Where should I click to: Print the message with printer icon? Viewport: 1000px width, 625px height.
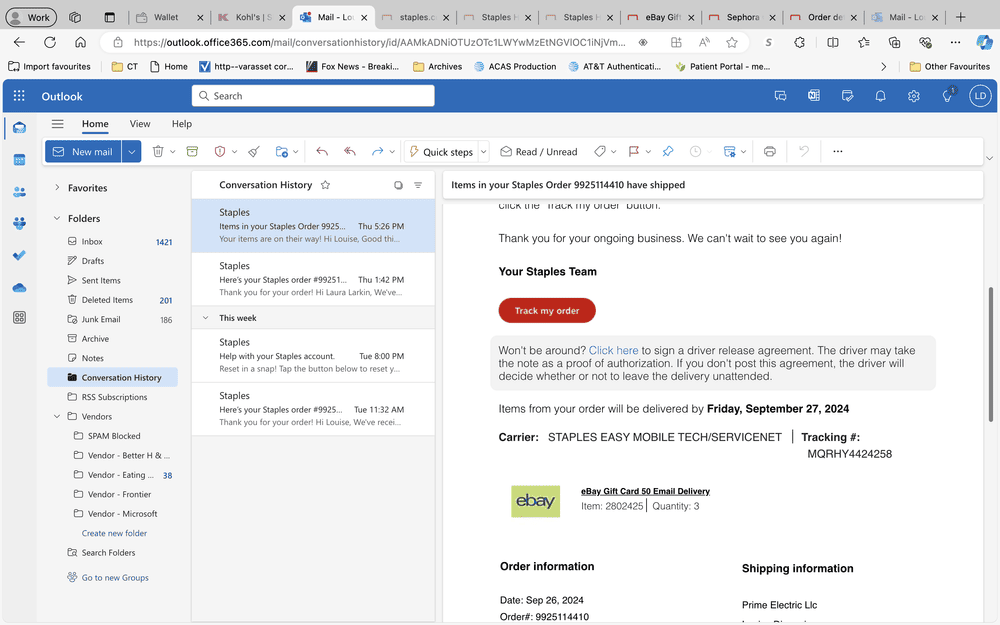(770, 152)
